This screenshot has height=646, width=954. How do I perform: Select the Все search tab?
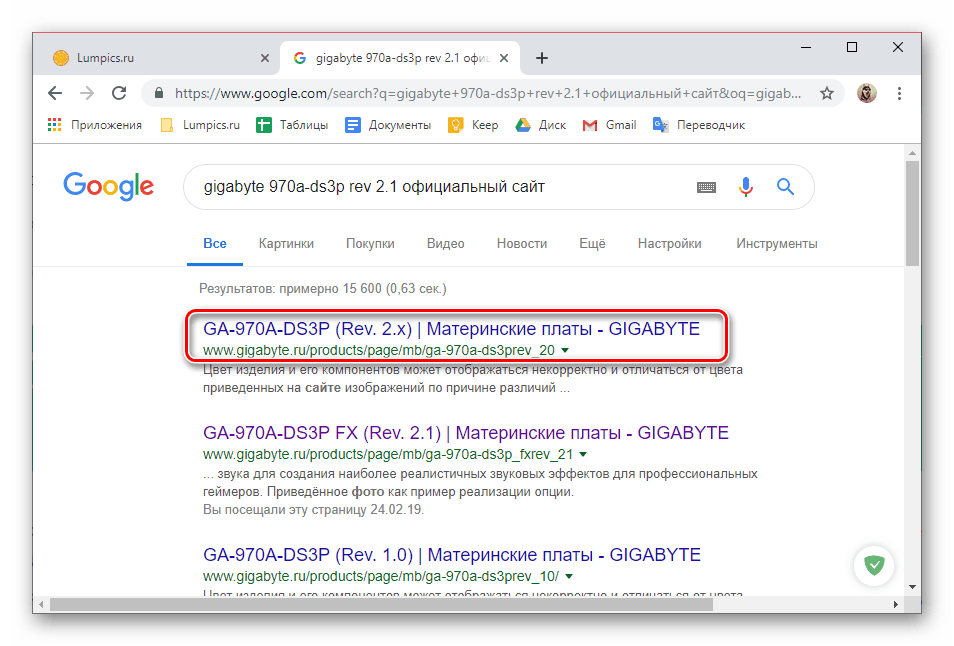click(x=215, y=244)
